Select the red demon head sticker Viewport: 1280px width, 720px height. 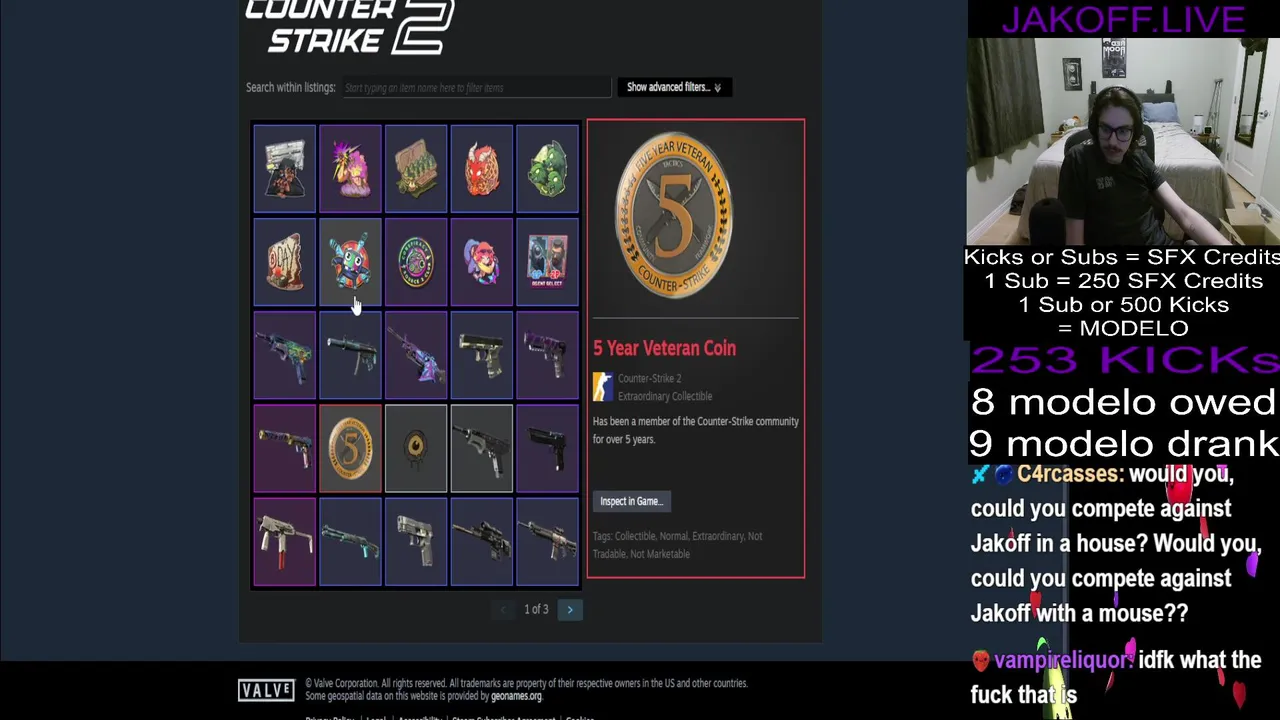(x=481, y=169)
